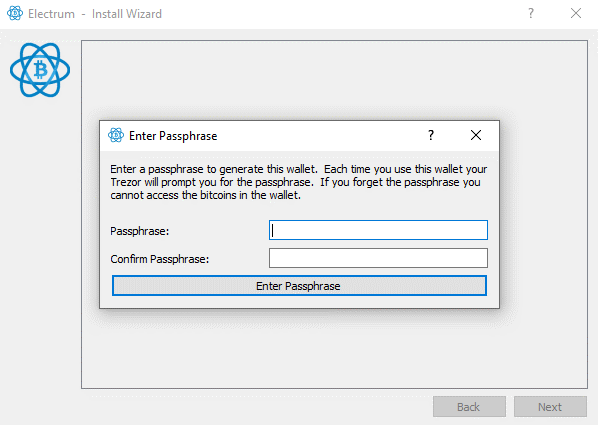
Task: Open help using the Install Wizard question mark
Action: [531, 14]
